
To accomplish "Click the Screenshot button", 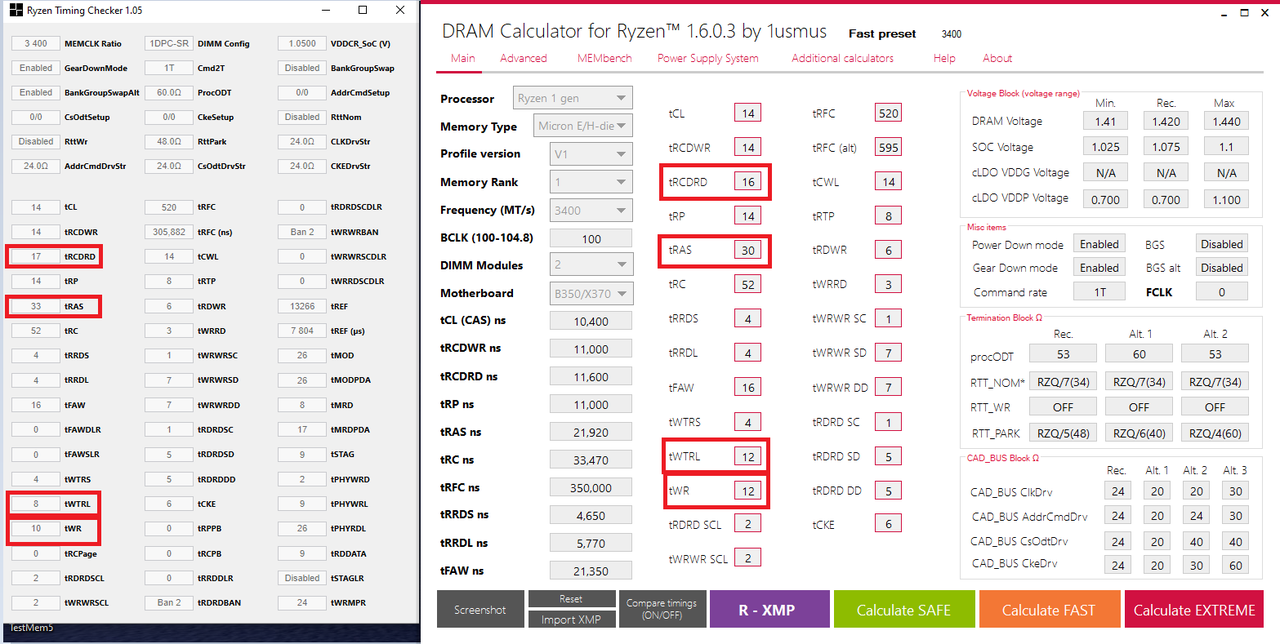I will point(479,610).
